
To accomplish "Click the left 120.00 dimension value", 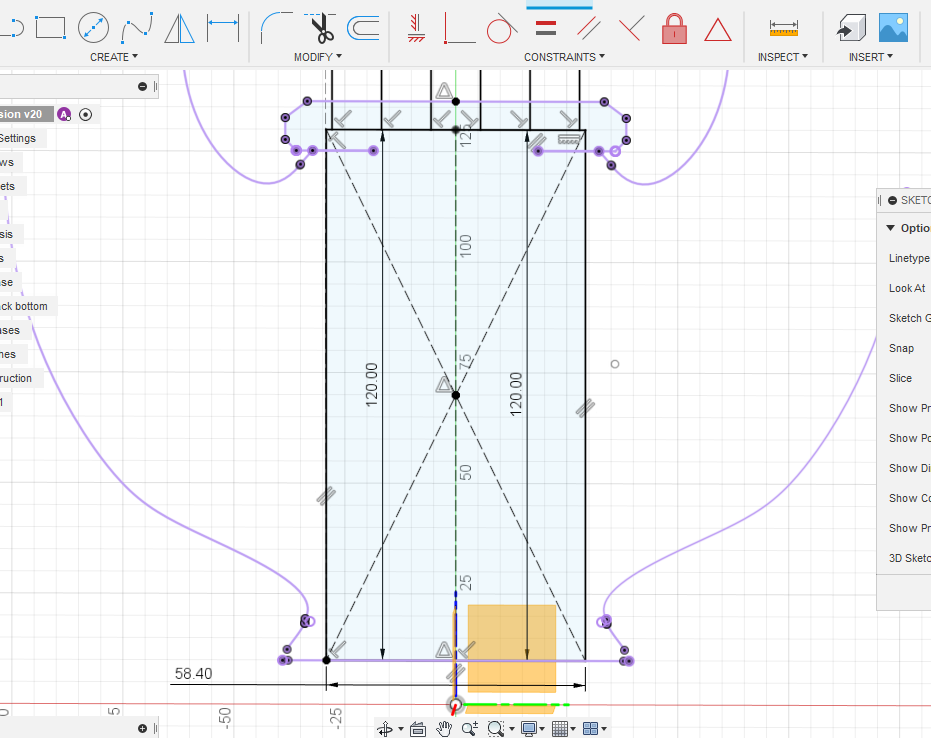I will click(372, 385).
